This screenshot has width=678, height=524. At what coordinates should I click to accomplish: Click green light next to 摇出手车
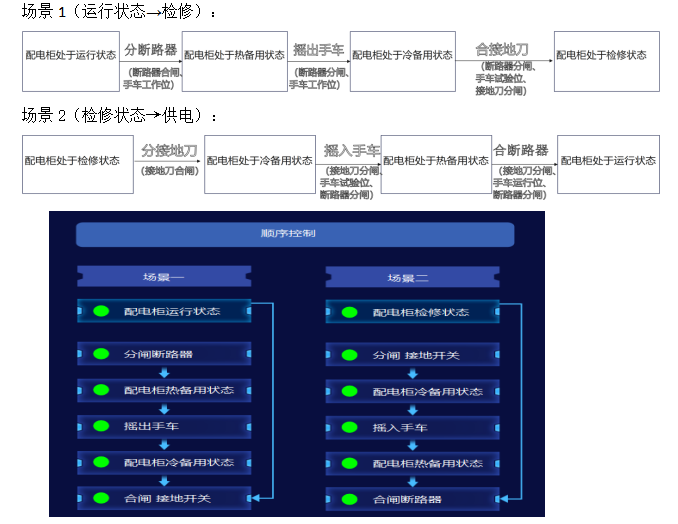click(x=101, y=426)
